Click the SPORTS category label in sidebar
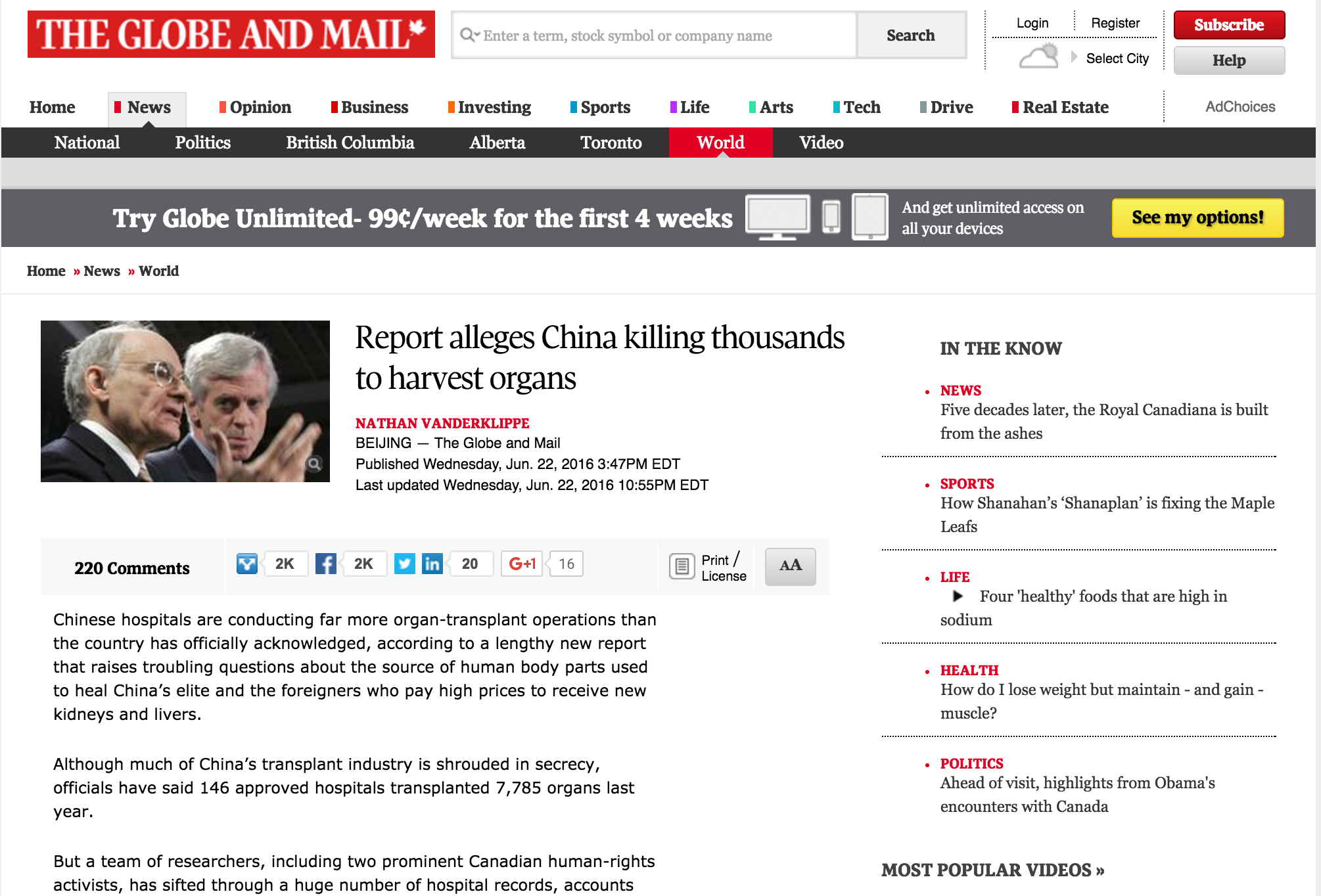1321x896 pixels. [967, 483]
